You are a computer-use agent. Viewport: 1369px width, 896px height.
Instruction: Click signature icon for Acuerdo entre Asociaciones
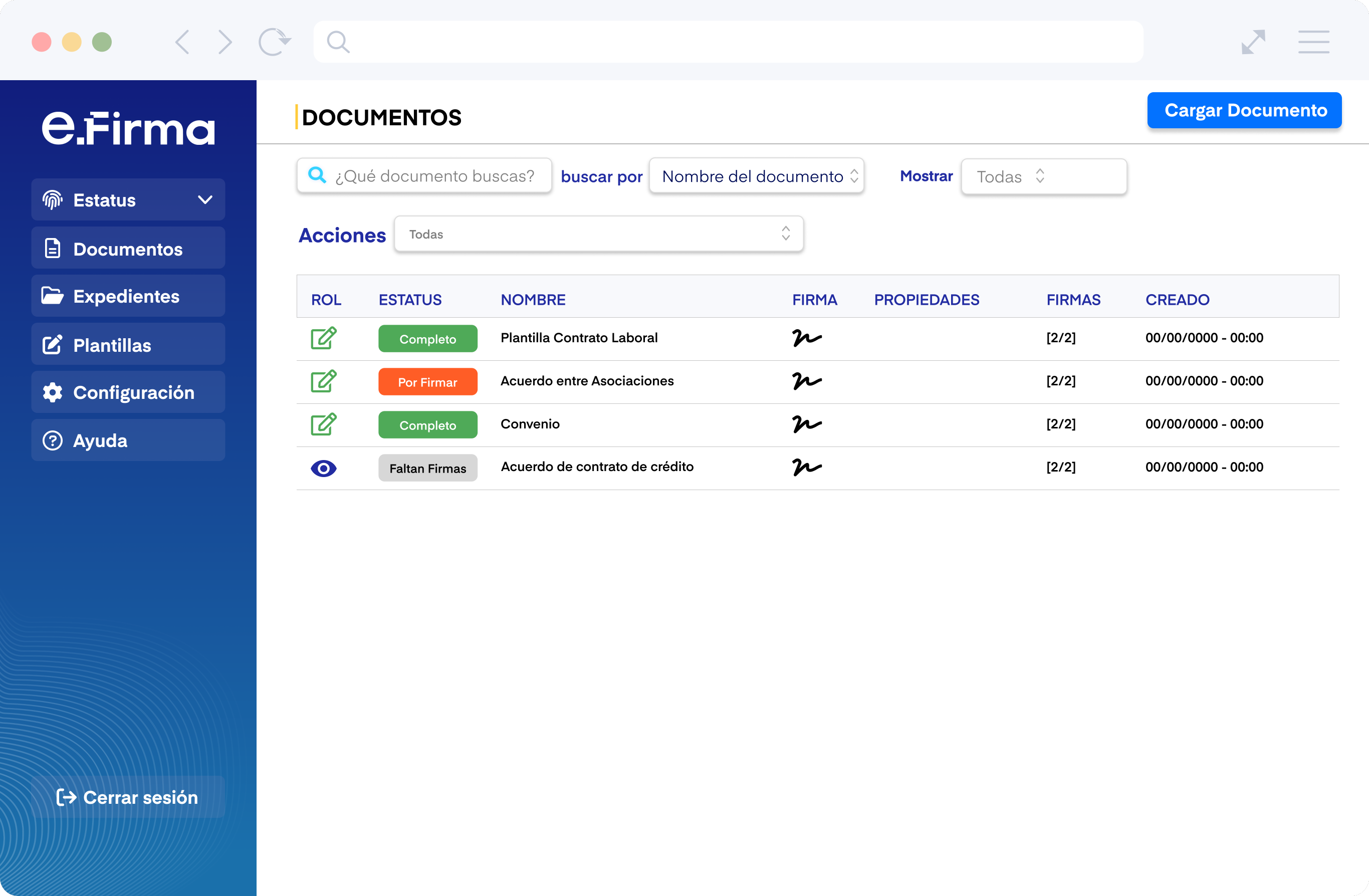pyautogui.click(x=806, y=381)
